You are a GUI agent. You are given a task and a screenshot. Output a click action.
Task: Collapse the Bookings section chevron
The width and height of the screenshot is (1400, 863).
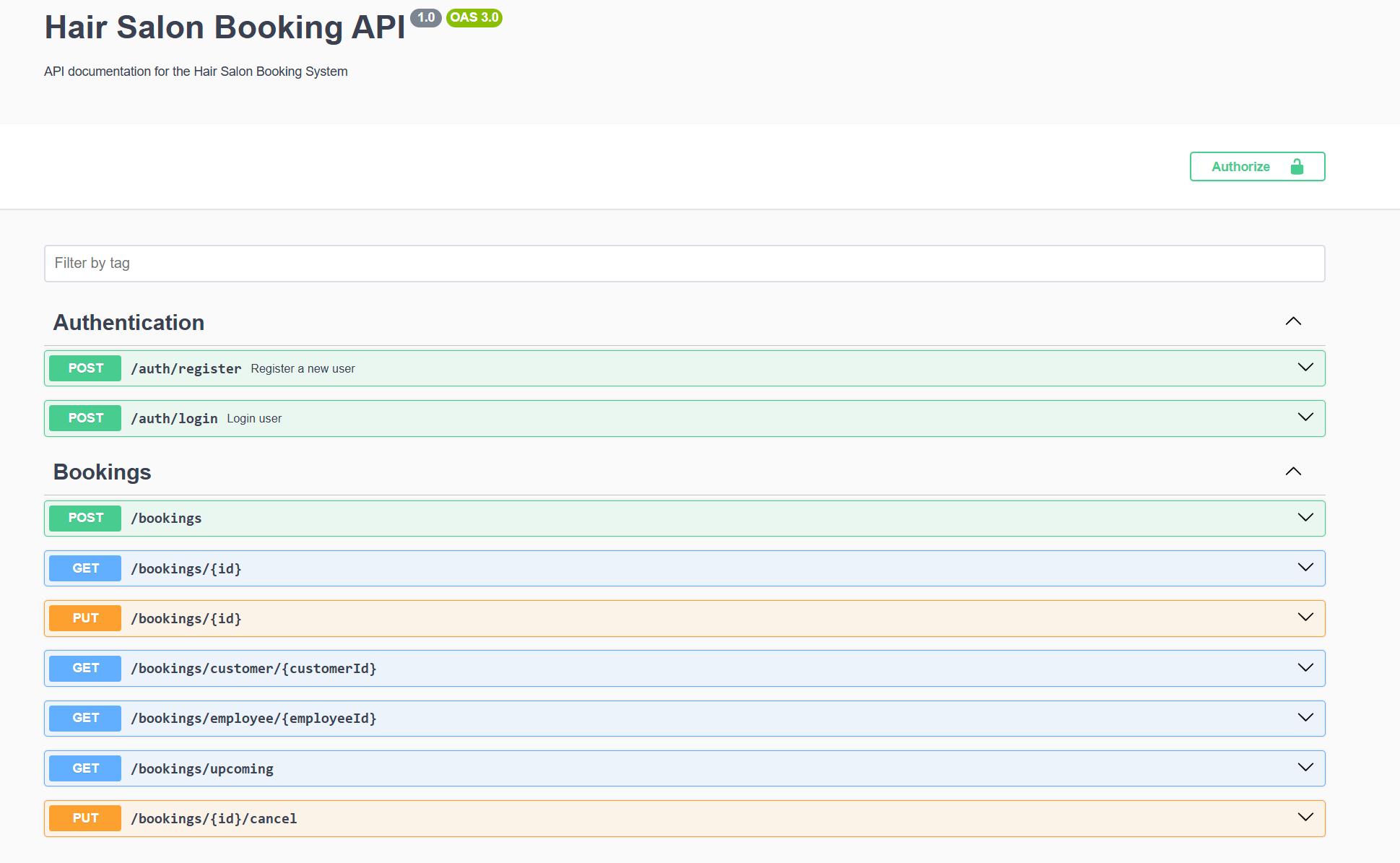point(1293,472)
